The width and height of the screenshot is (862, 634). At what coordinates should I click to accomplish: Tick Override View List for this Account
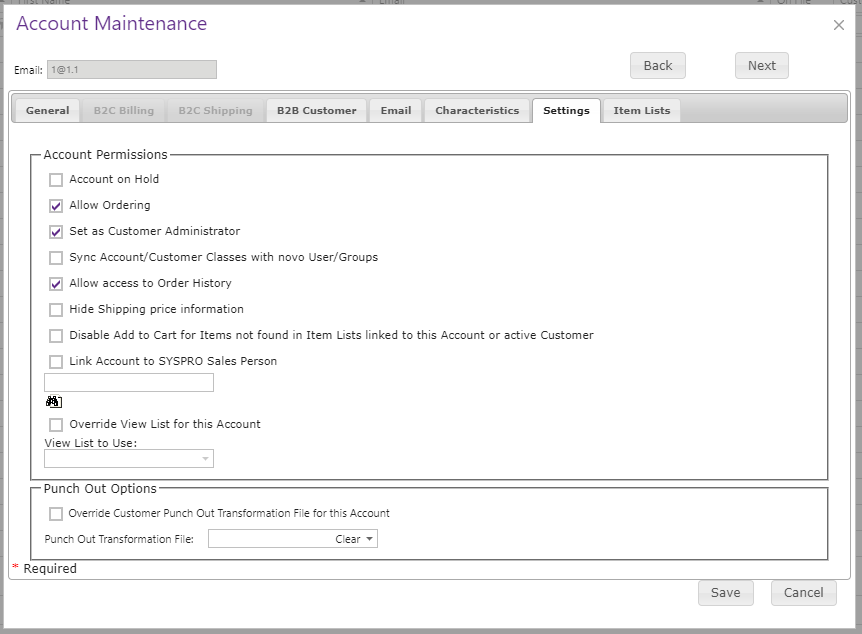56,424
